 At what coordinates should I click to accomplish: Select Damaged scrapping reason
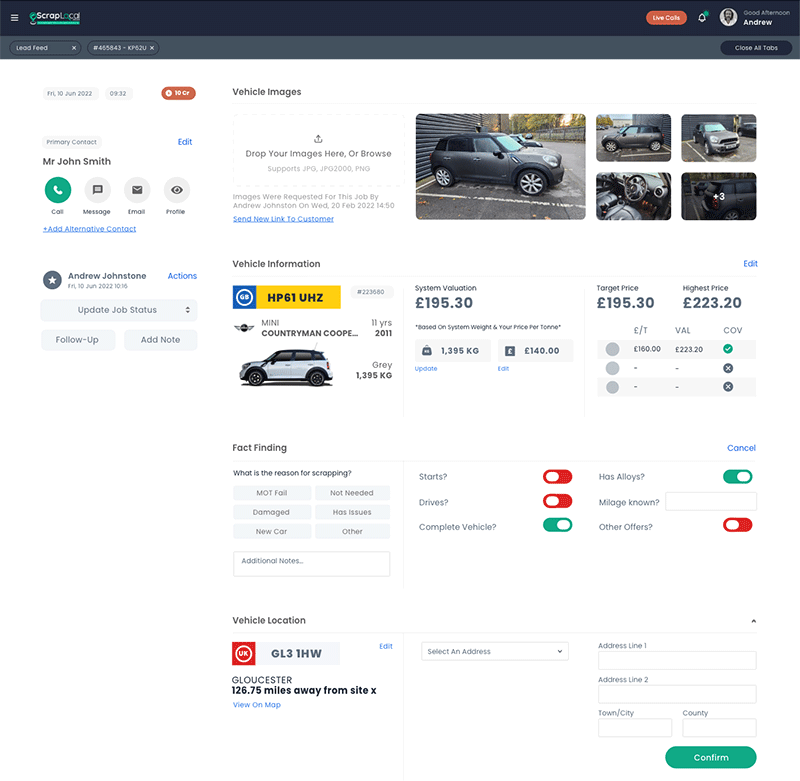pos(272,512)
